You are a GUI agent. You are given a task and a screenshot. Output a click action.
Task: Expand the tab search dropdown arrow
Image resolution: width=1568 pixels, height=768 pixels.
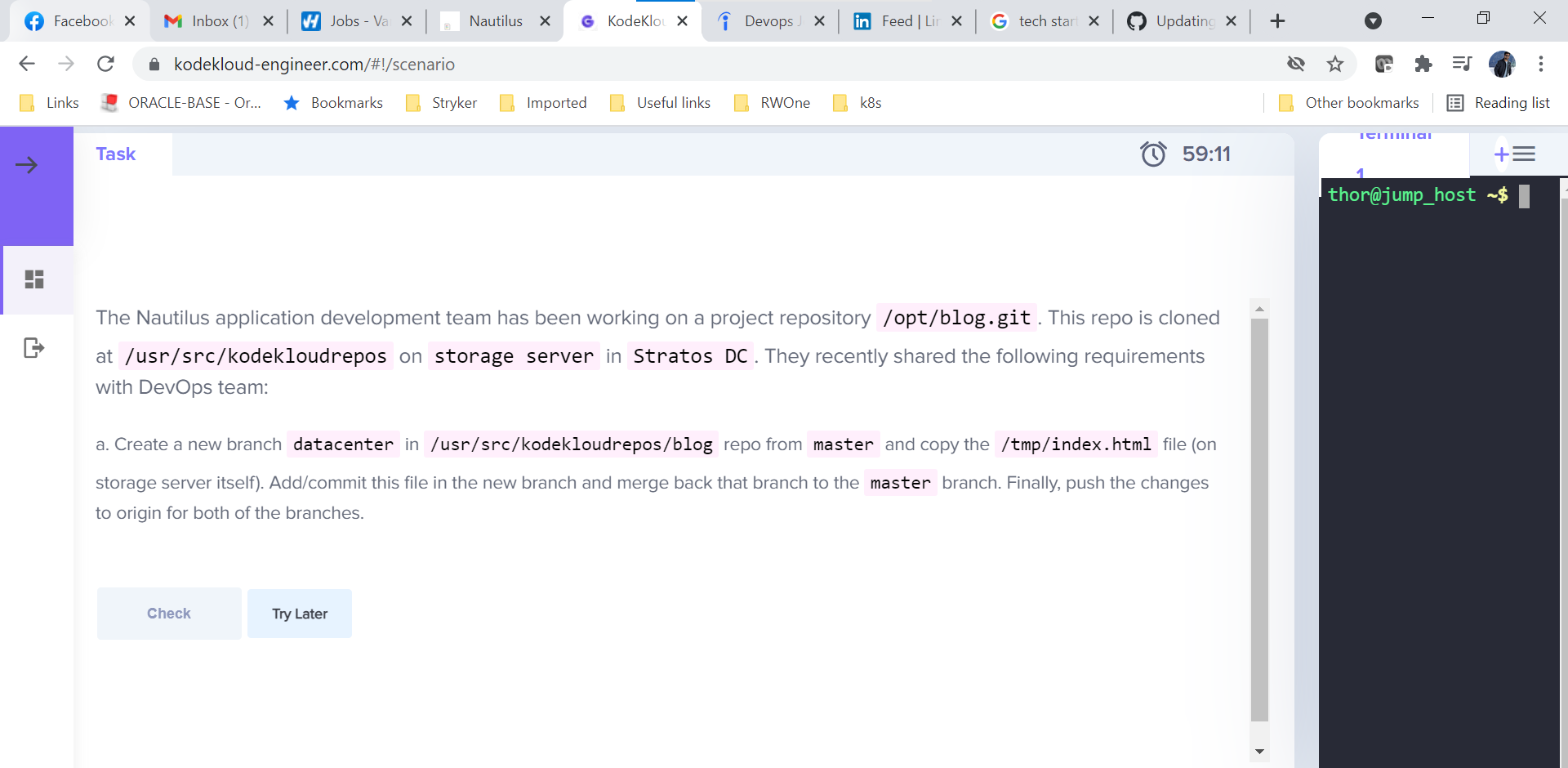click(1373, 21)
